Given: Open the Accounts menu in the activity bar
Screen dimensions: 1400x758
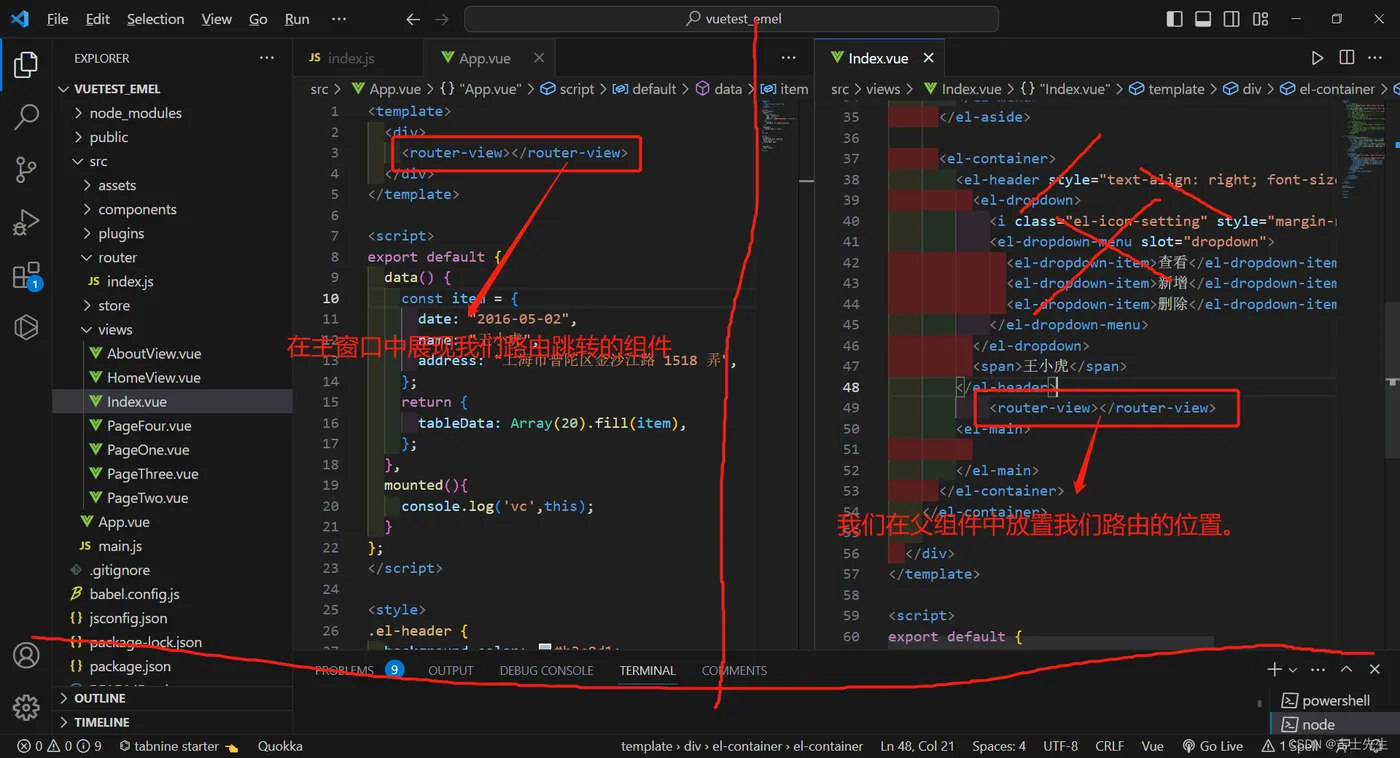Looking at the screenshot, I should tap(26, 655).
